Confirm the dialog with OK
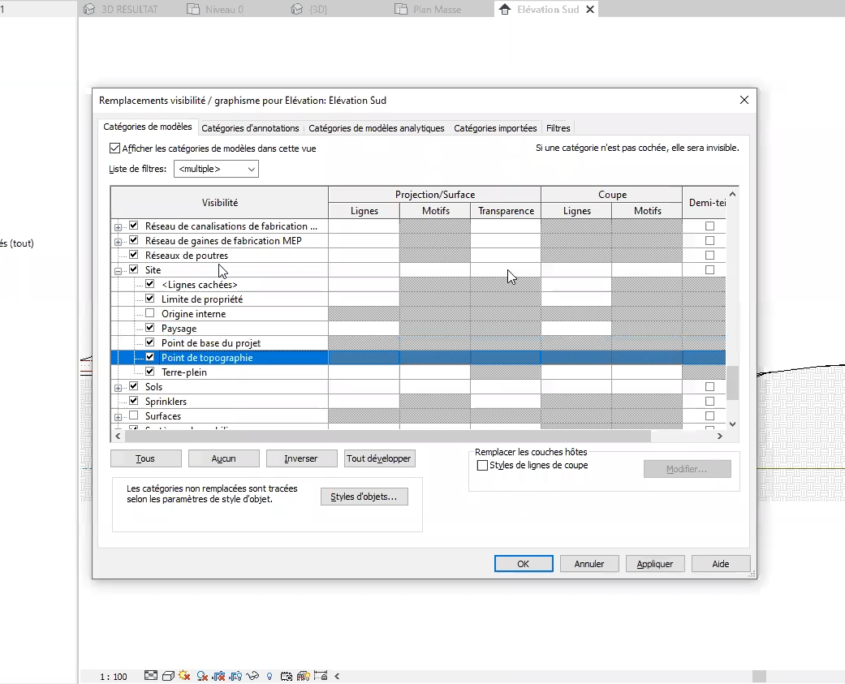 pyautogui.click(x=523, y=564)
